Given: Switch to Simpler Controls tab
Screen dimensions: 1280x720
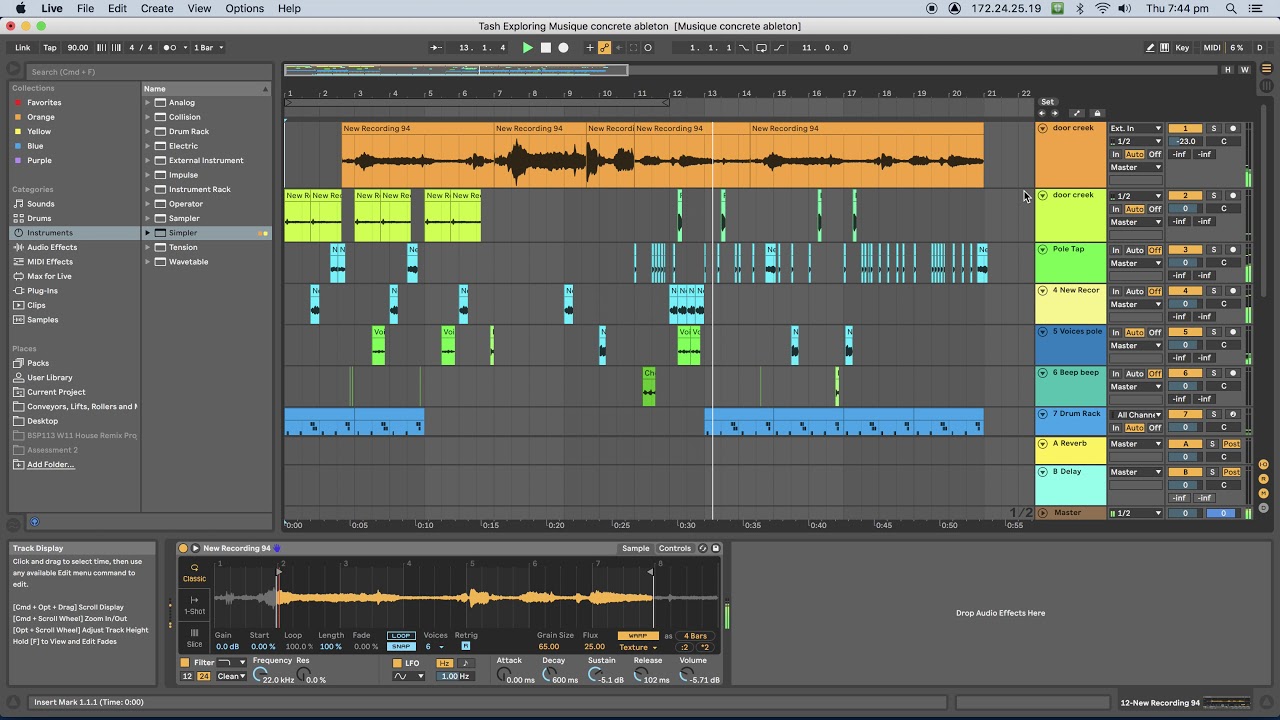Looking at the screenshot, I should pyautogui.click(x=674, y=548).
